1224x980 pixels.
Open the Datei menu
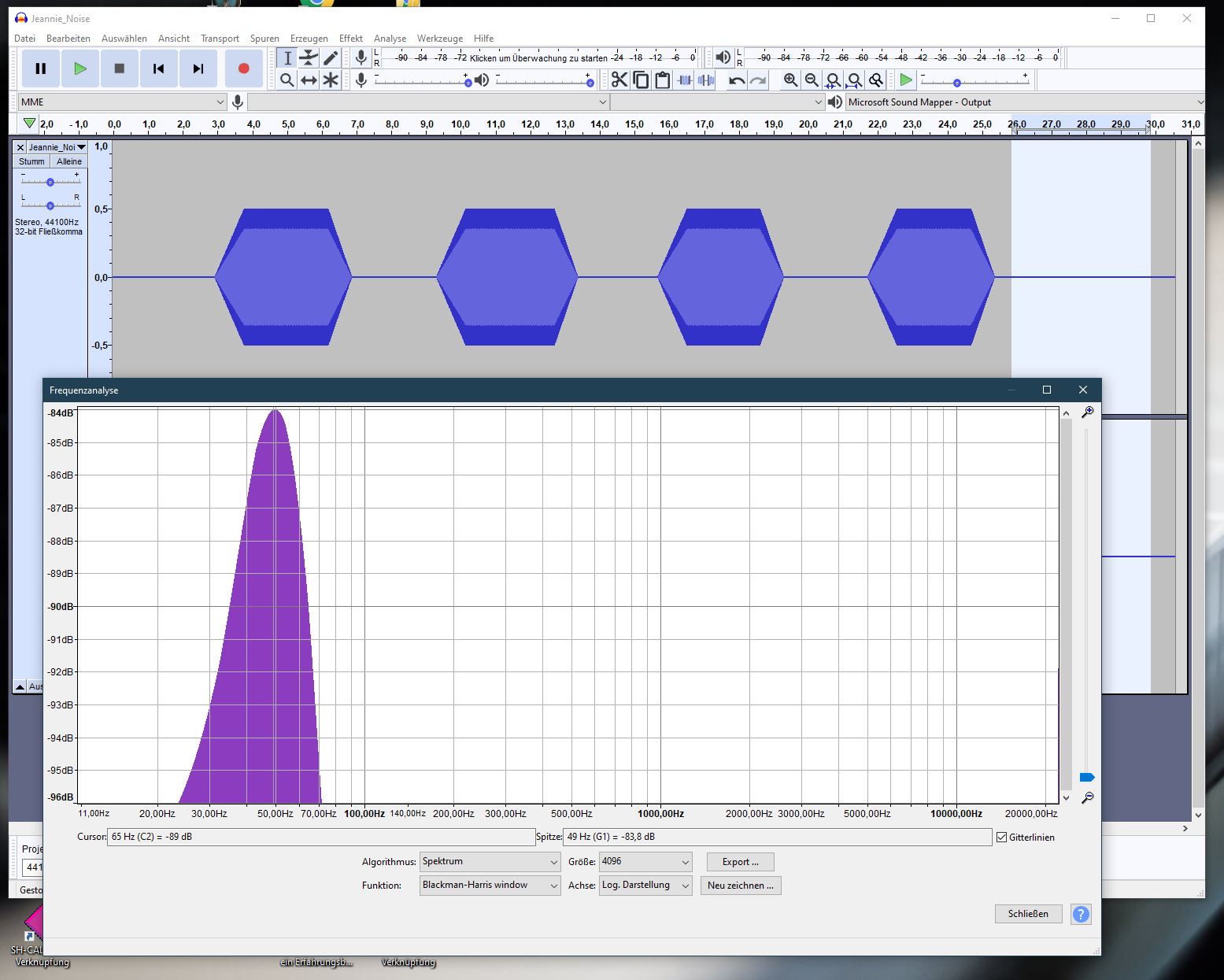[x=24, y=38]
